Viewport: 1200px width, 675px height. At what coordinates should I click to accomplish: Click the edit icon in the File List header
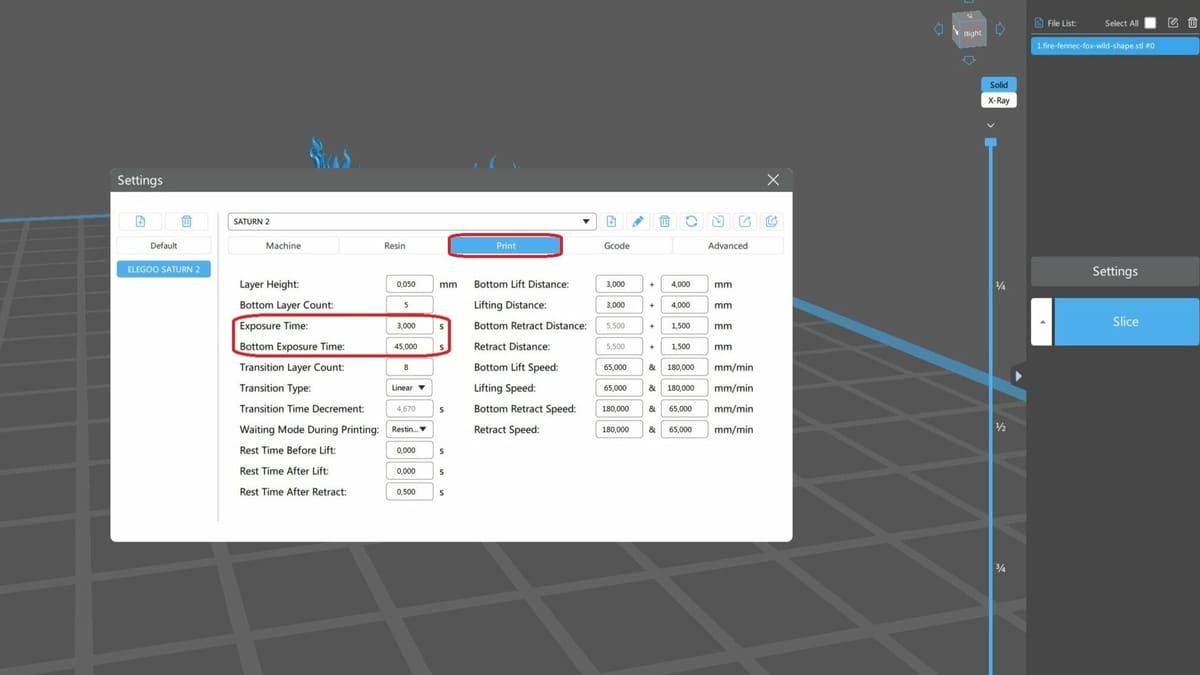pyautogui.click(x=1173, y=23)
